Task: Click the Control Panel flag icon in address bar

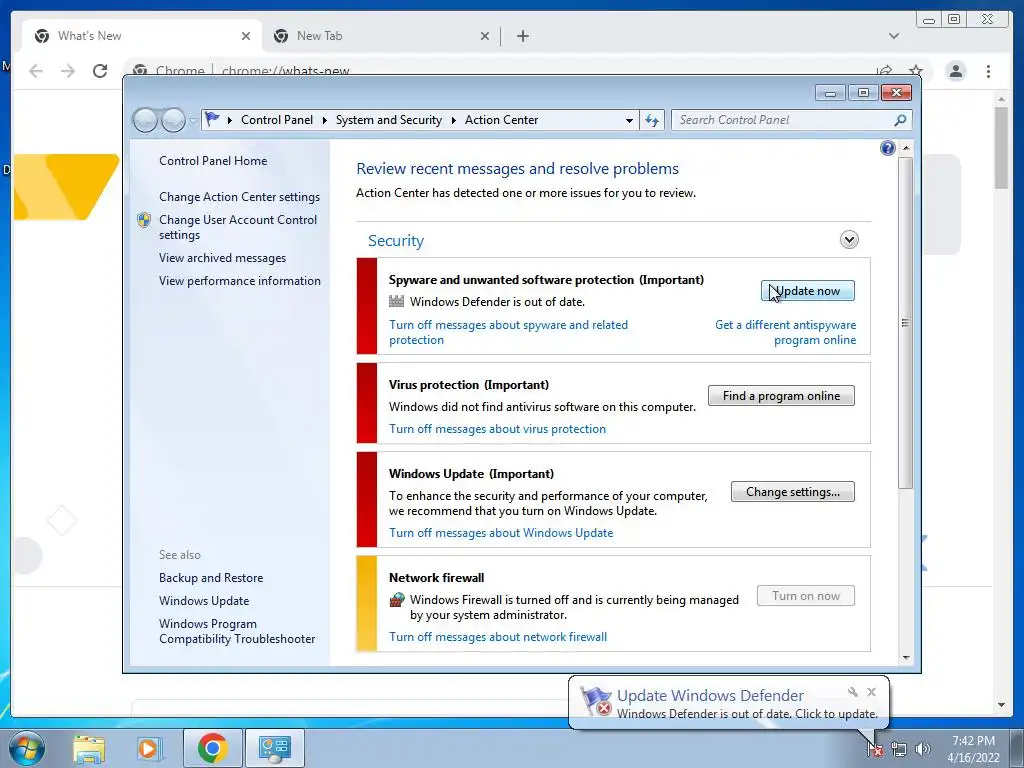Action: [212, 120]
